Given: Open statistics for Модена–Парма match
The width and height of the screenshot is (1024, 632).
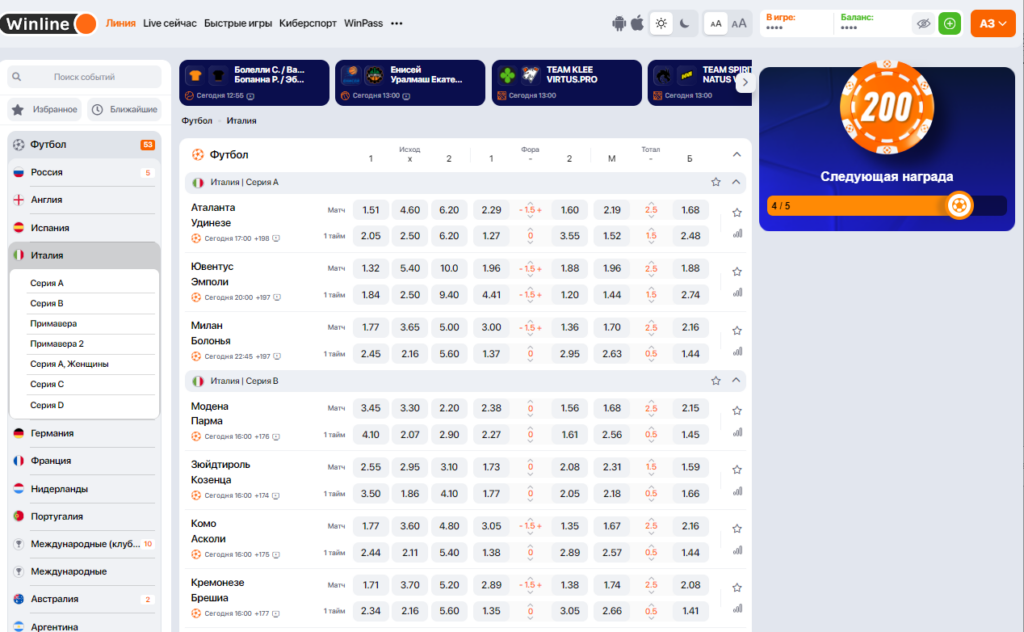Looking at the screenshot, I should 737,432.
